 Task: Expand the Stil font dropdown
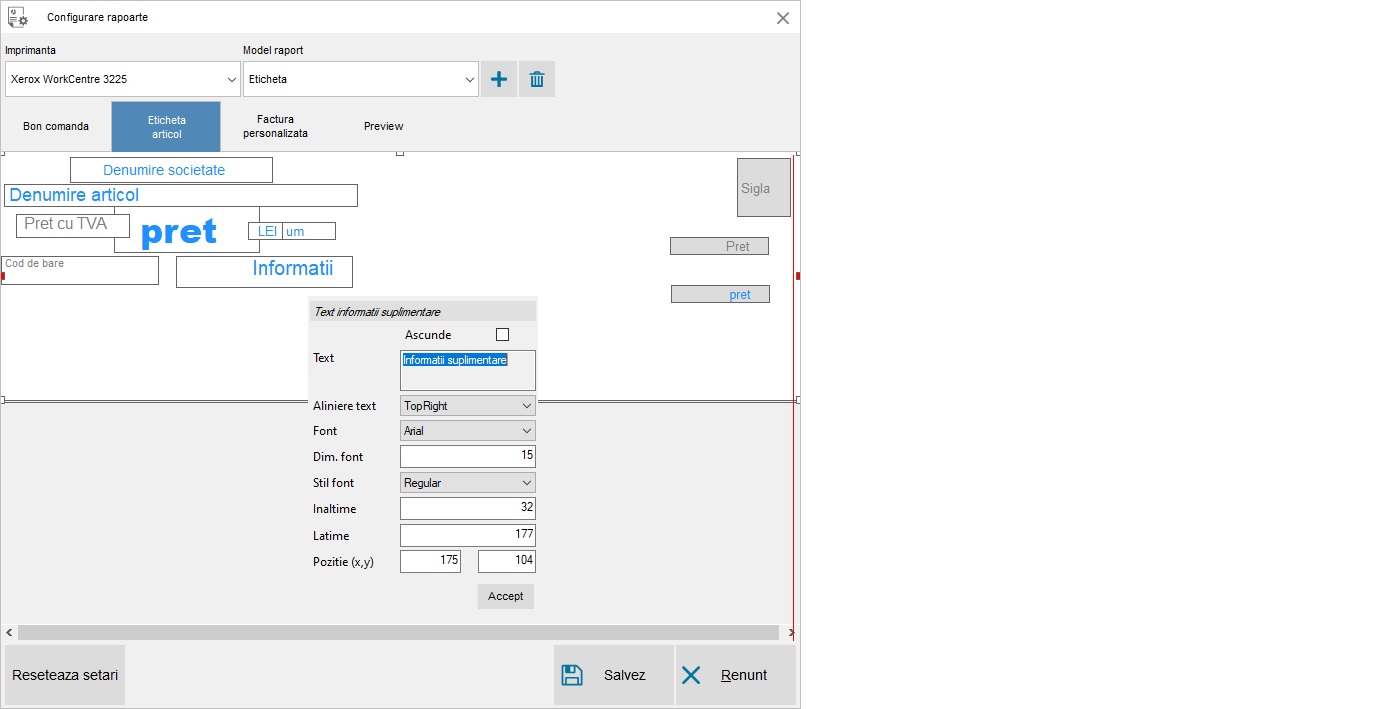tap(468, 483)
